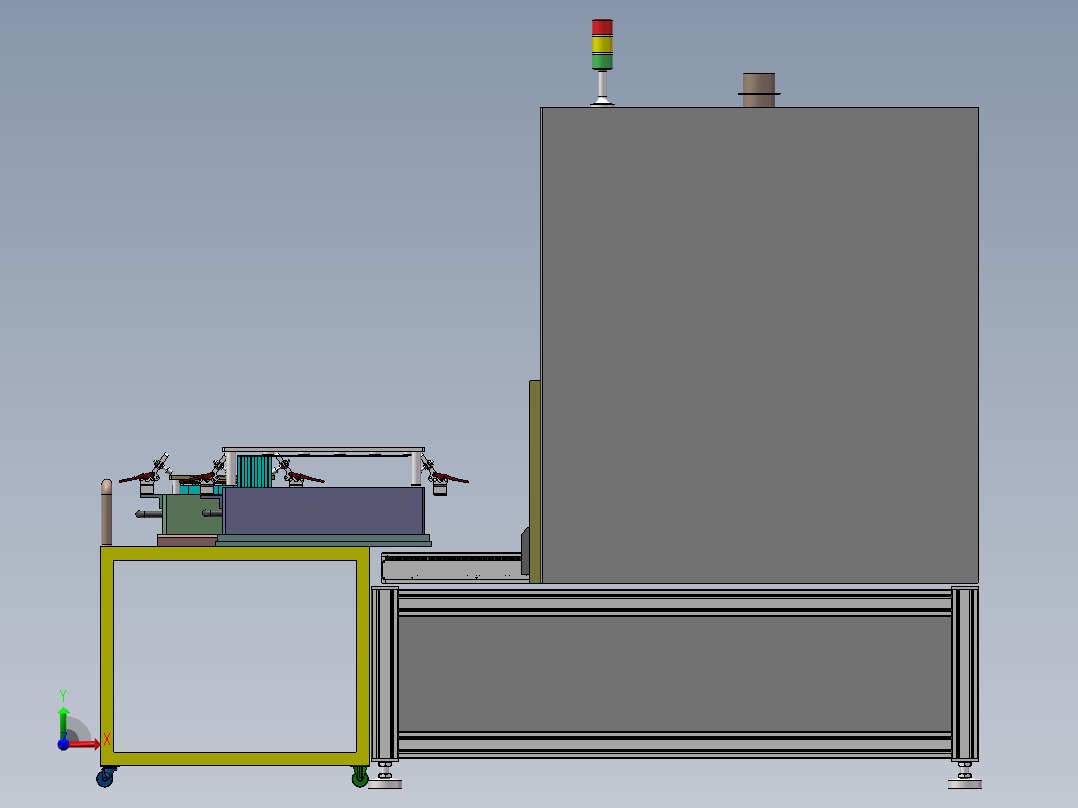Screen dimensions: 1078x808
Task: Click the red X axis of the coordinate triad
Action: [85, 743]
